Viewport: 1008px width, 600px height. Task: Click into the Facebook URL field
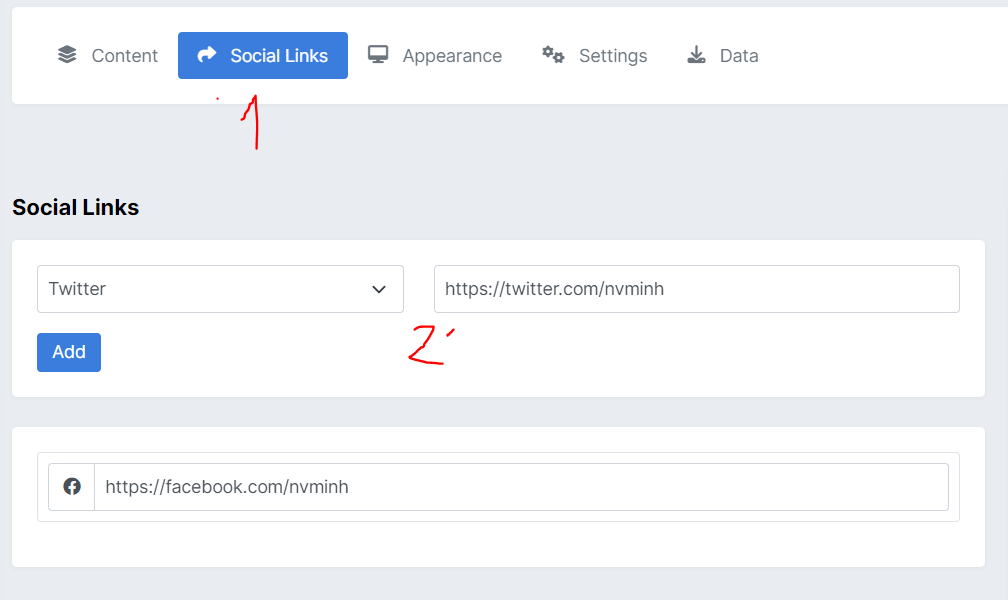(520, 487)
